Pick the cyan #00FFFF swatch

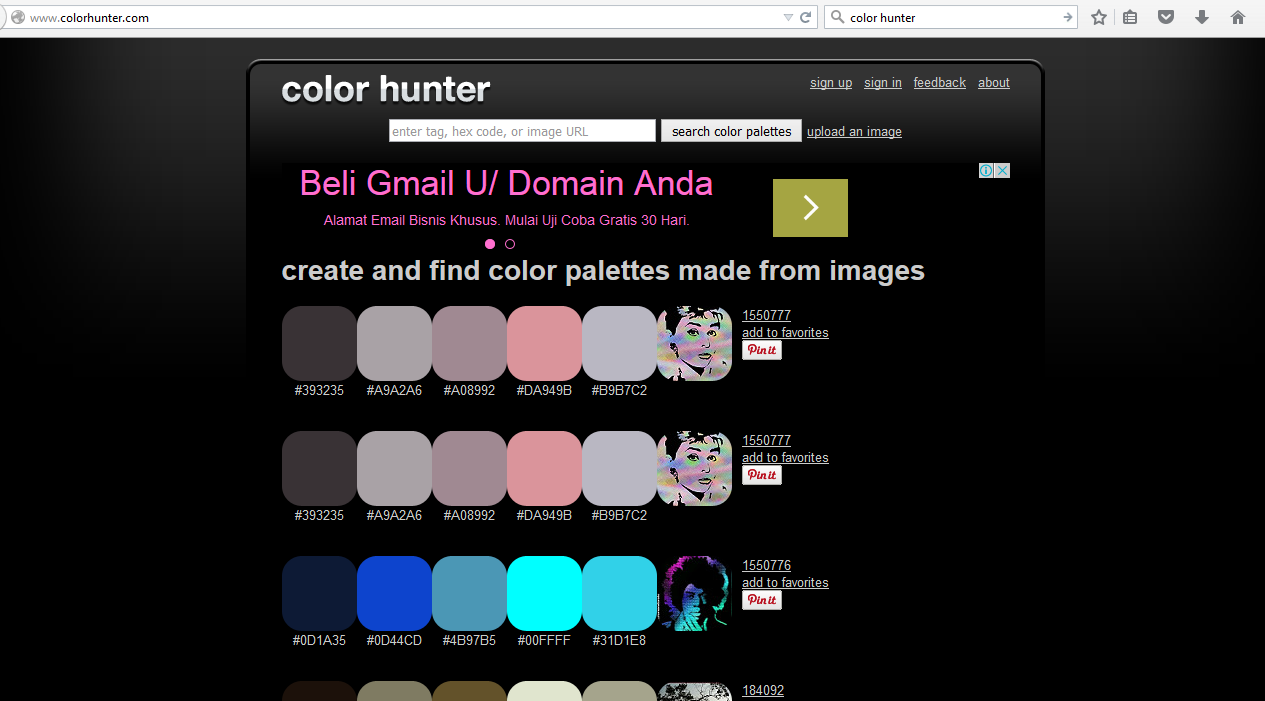pos(544,593)
